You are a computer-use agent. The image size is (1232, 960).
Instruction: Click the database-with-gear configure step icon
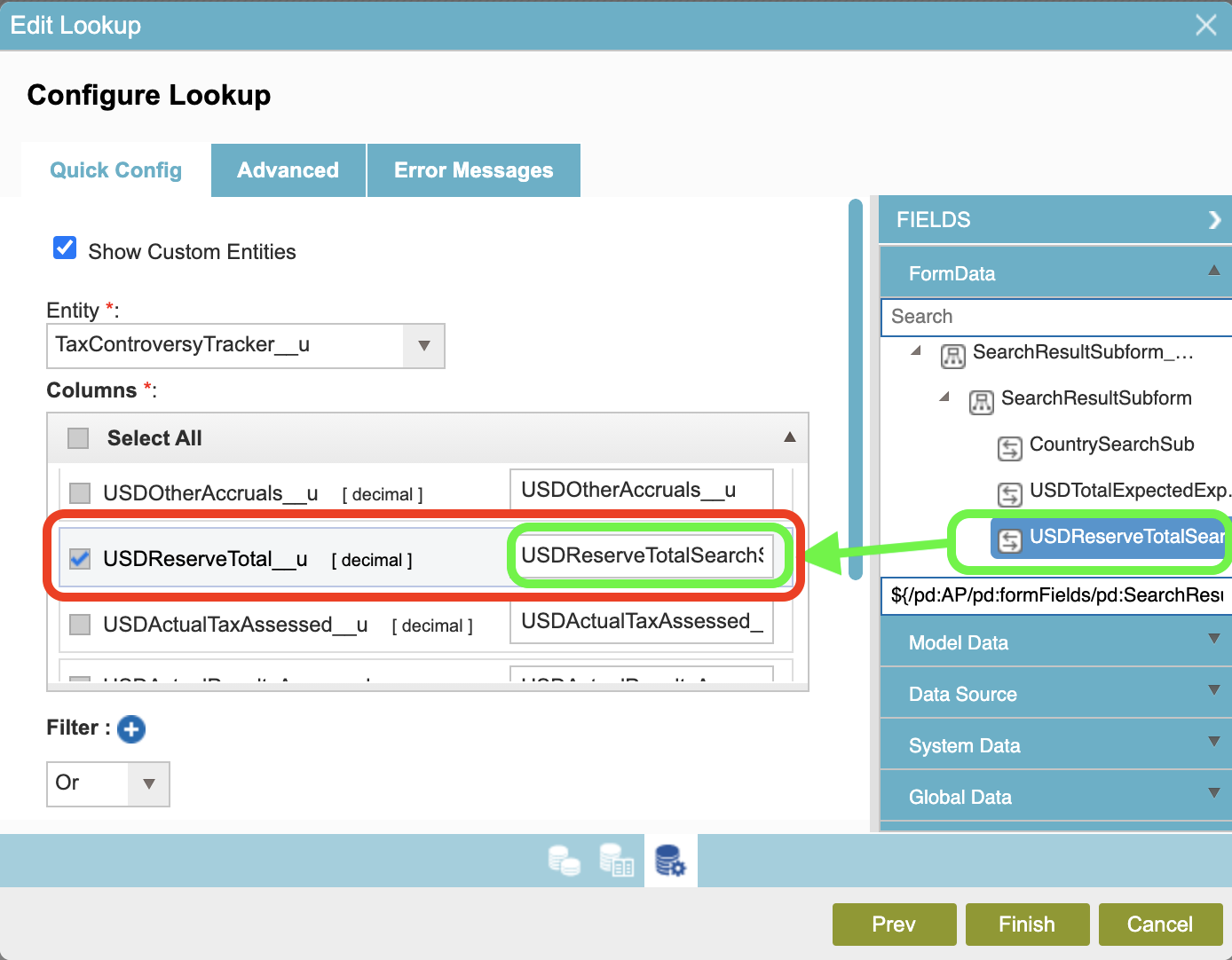(670, 860)
